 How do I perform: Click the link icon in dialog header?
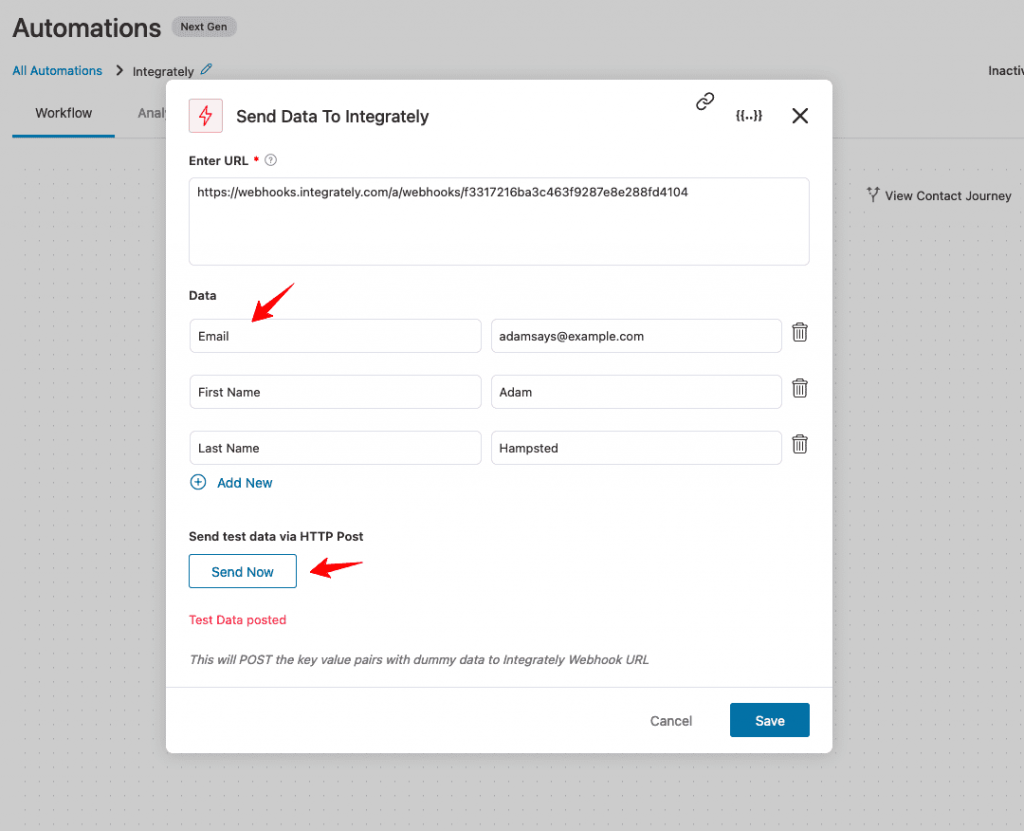[x=705, y=101]
